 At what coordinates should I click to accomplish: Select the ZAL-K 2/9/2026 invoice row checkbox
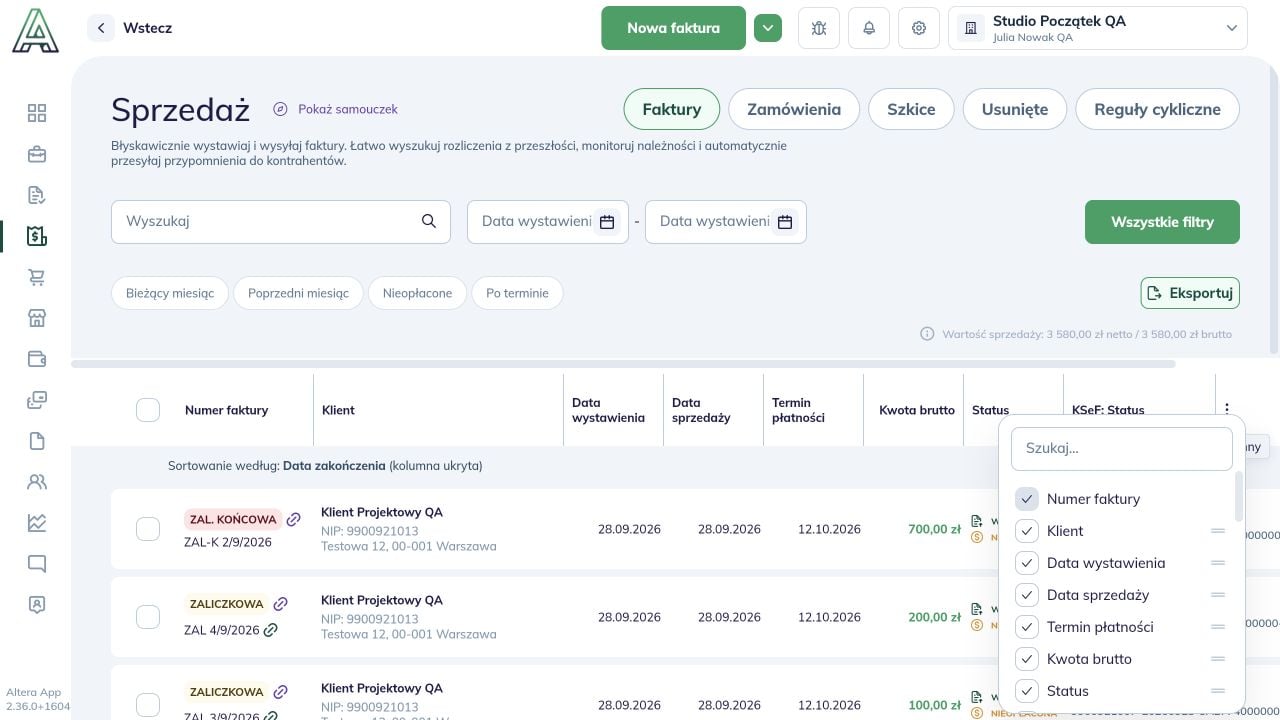pyautogui.click(x=148, y=529)
